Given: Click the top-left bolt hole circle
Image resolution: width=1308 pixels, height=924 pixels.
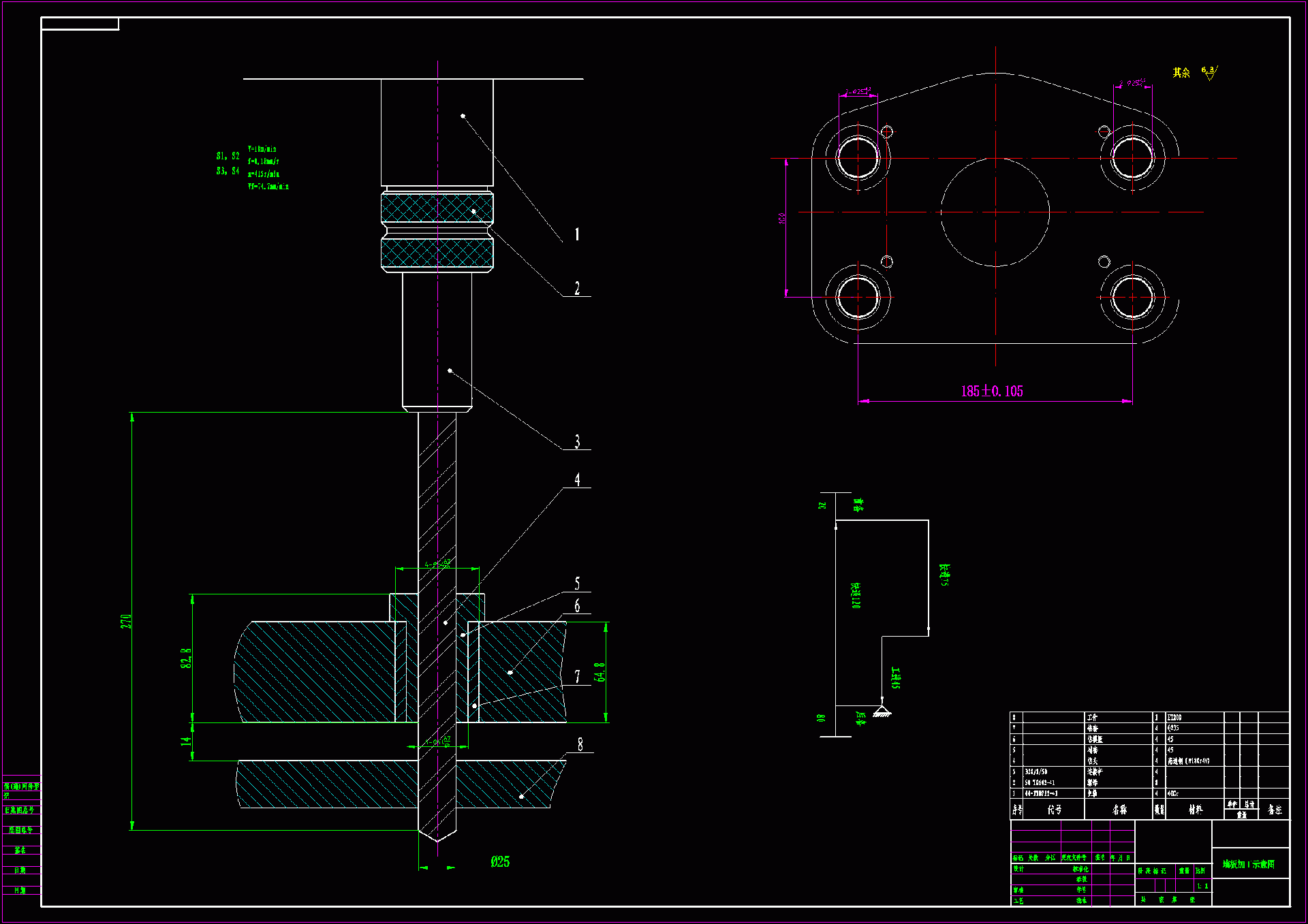Looking at the screenshot, I should click(858, 158).
